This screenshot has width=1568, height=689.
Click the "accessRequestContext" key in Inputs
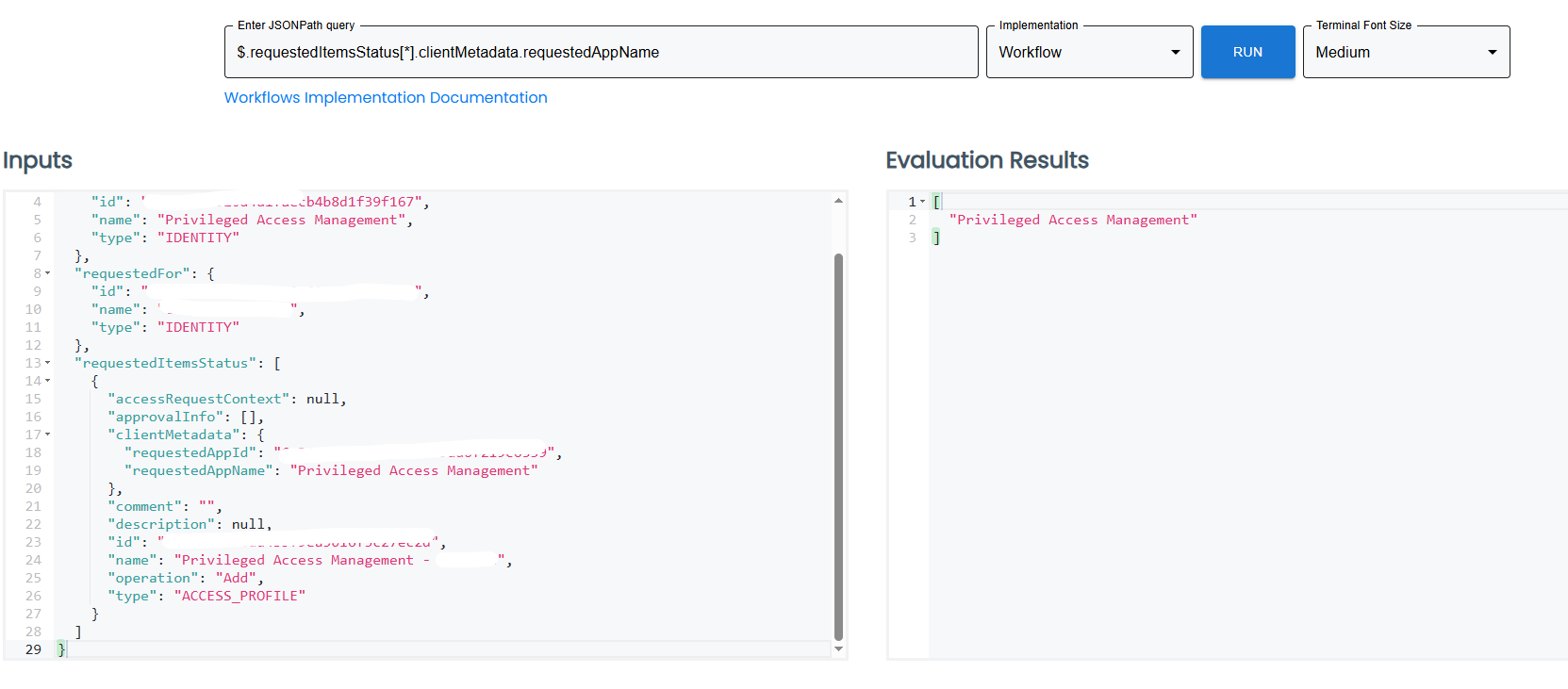[199, 399]
